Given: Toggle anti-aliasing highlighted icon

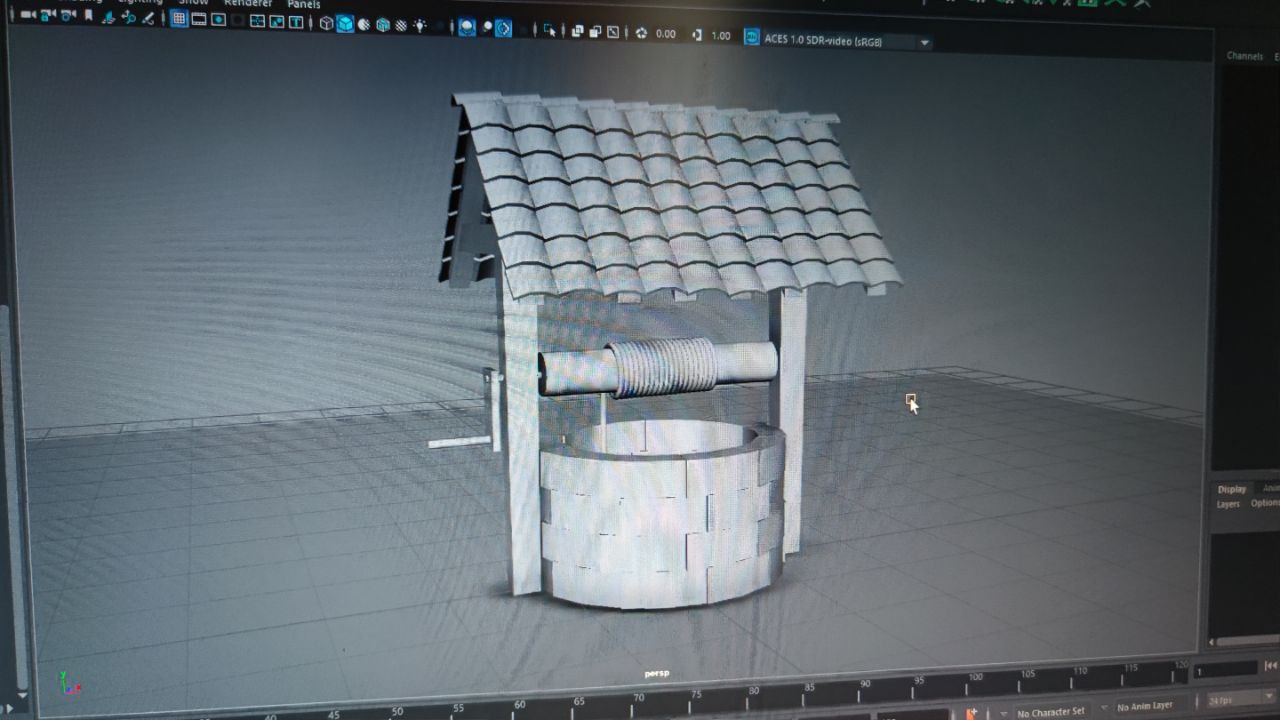Looking at the screenshot, I should [503, 28].
